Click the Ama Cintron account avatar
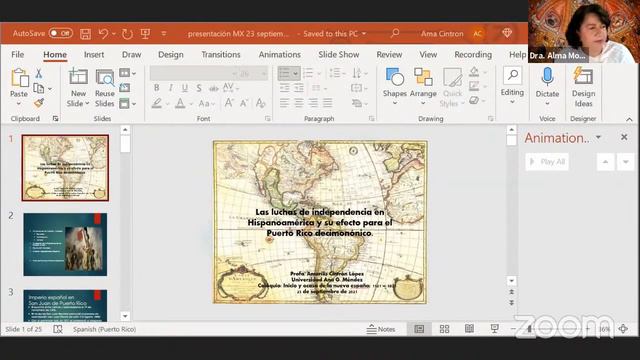This screenshot has height=360, width=640. 478,33
